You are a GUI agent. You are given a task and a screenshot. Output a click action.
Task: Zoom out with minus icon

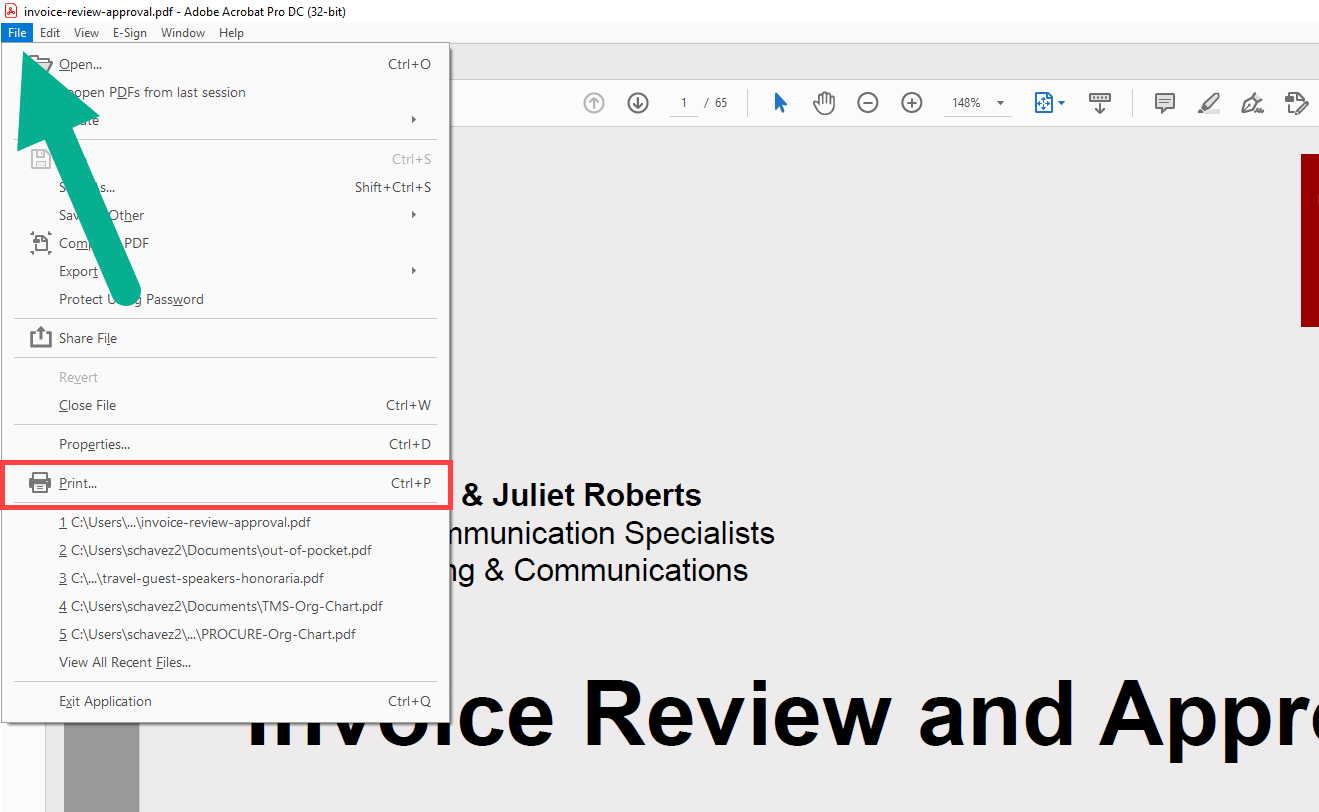tap(868, 103)
